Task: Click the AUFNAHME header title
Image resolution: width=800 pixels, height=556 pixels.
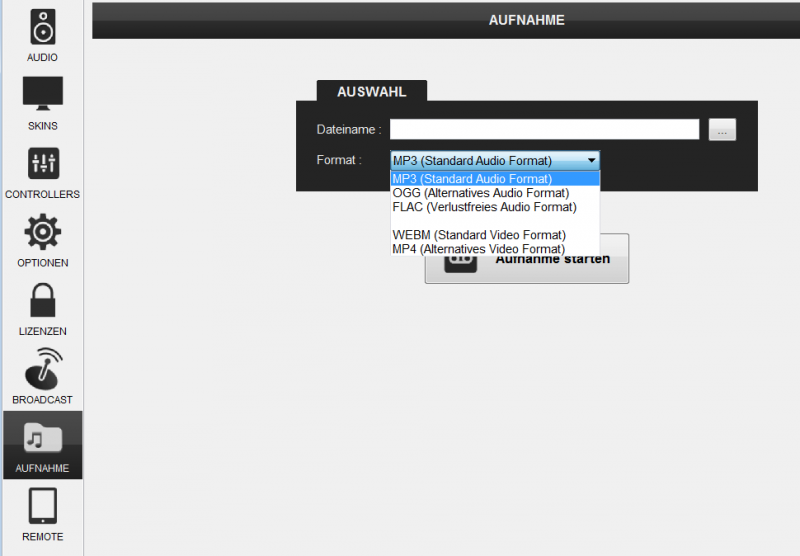Action: click(527, 20)
